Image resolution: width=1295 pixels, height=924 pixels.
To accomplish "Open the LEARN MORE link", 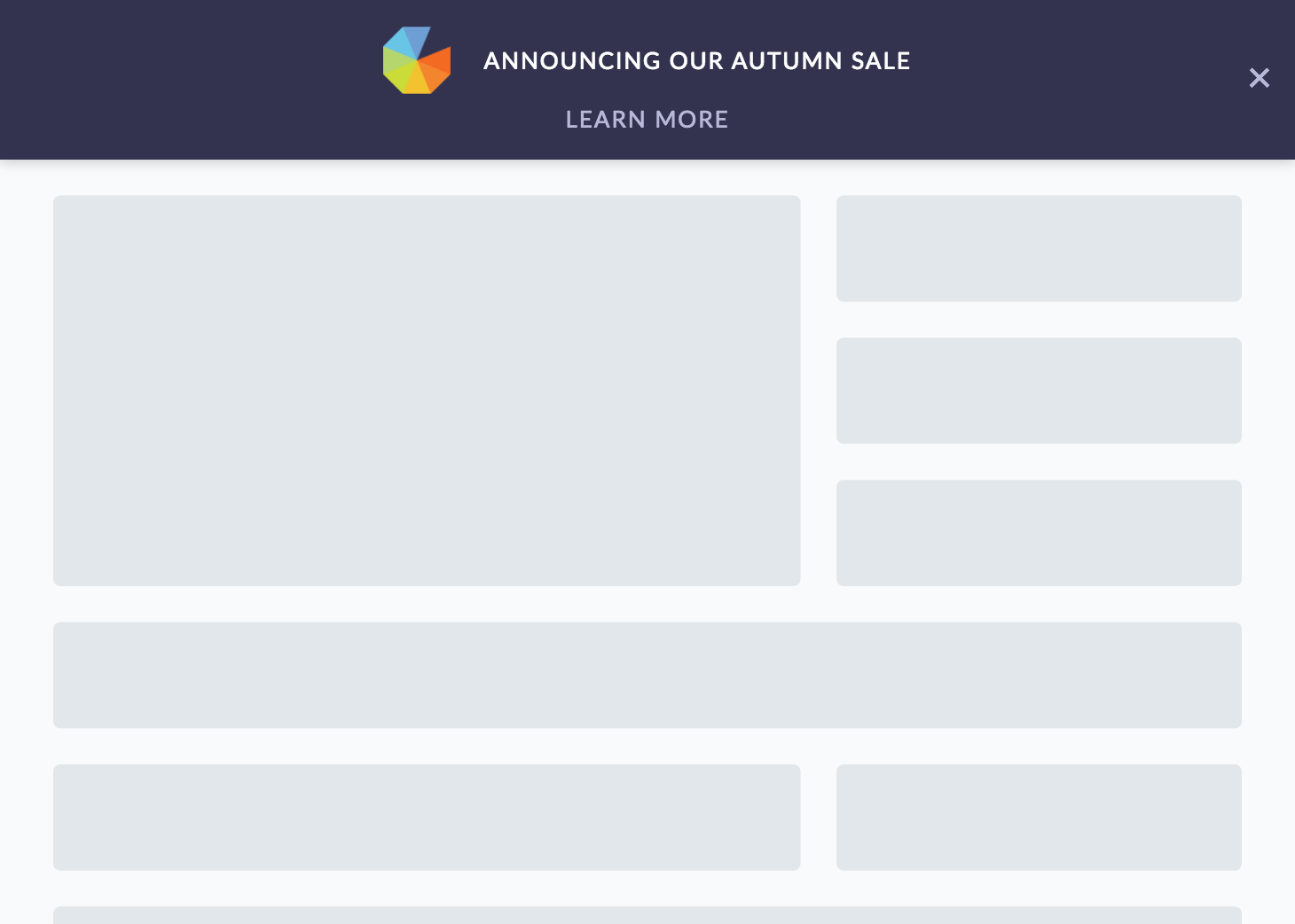I will (x=647, y=119).
